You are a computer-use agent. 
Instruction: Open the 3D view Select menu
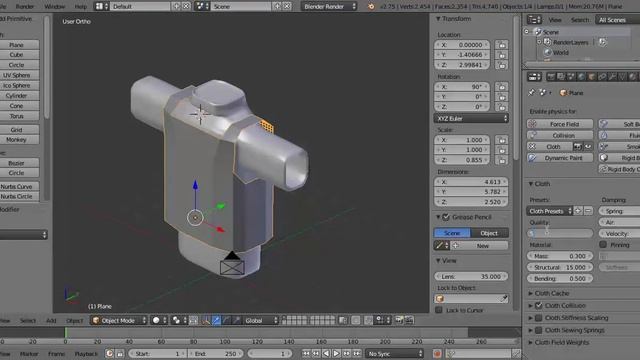28,321
